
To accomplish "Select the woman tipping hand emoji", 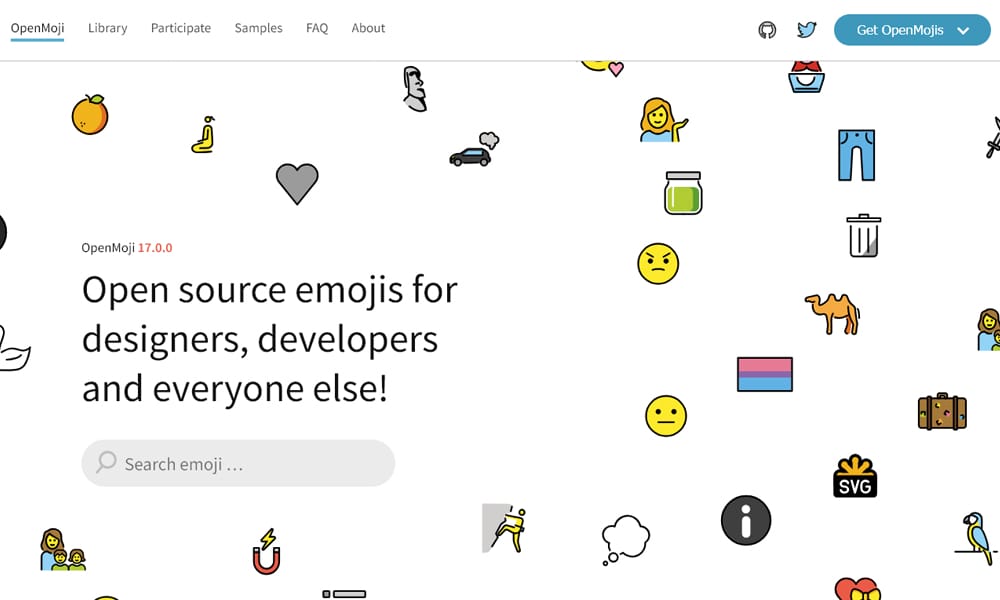I will pyautogui.click(x=663, y=120).
